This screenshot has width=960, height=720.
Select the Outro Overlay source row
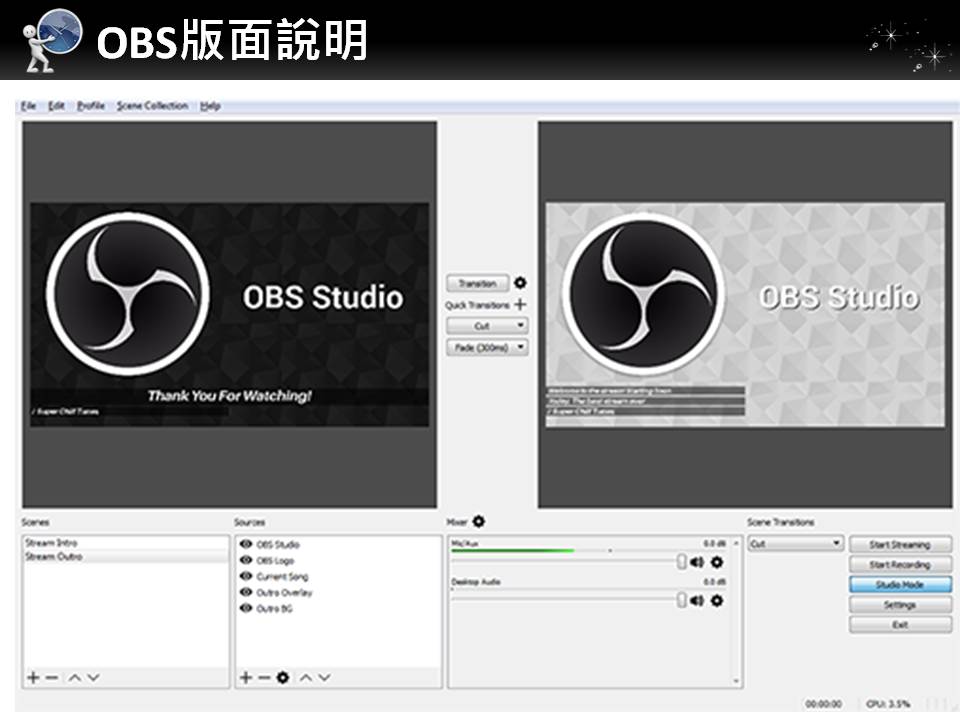(x=338, y=592)
